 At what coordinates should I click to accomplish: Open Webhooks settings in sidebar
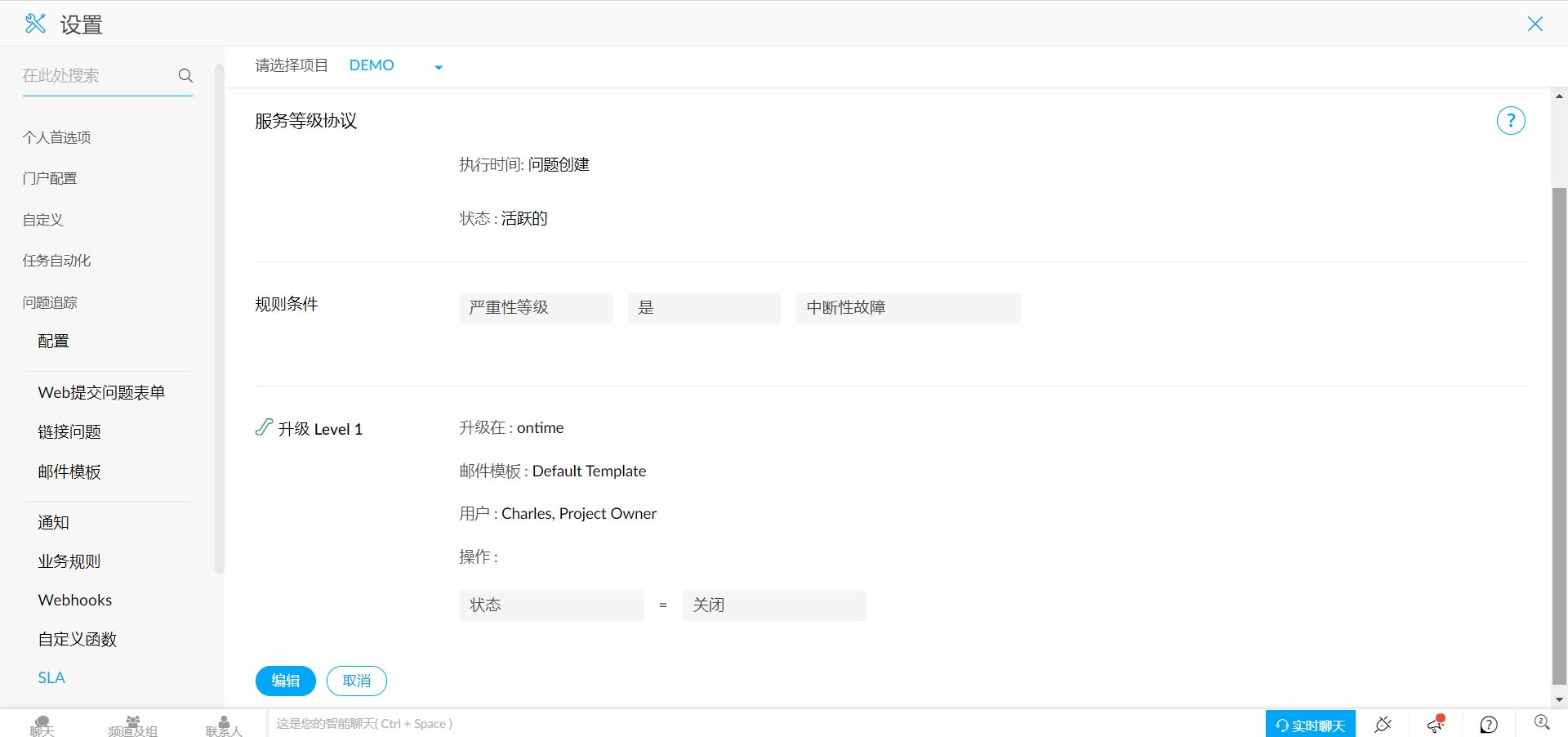pos(75,600)
